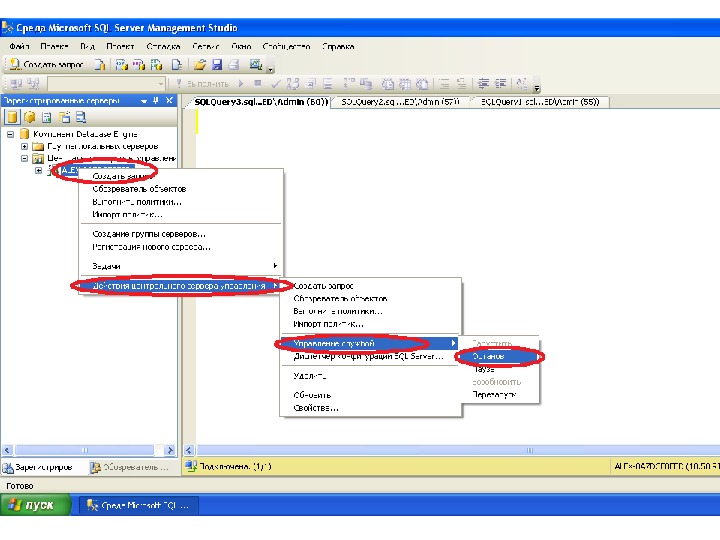Open the Справка menu
720x540 pixels.
(x=338, y=46)
